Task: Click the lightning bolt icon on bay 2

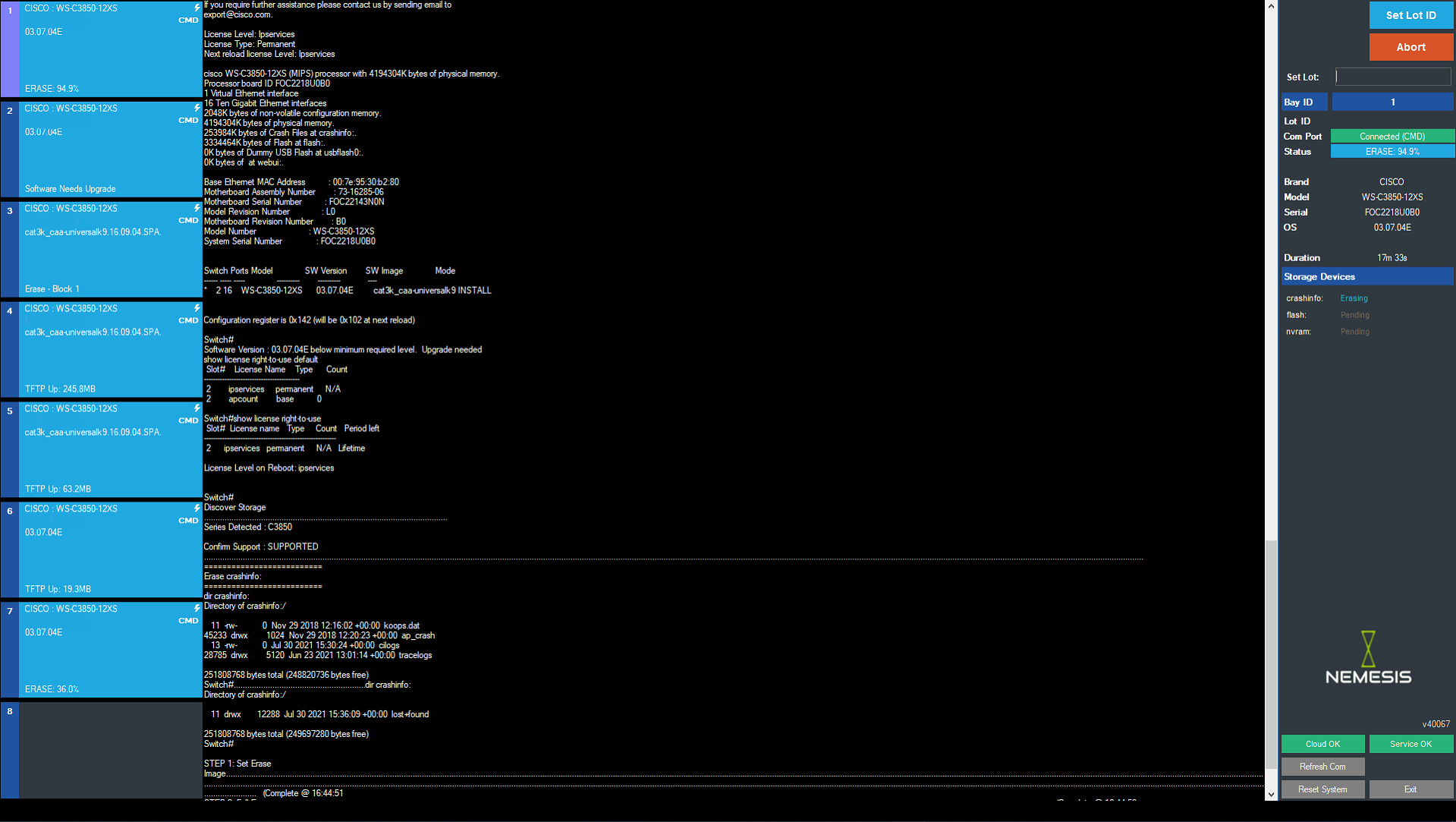Action: click(x=197, y=106)
